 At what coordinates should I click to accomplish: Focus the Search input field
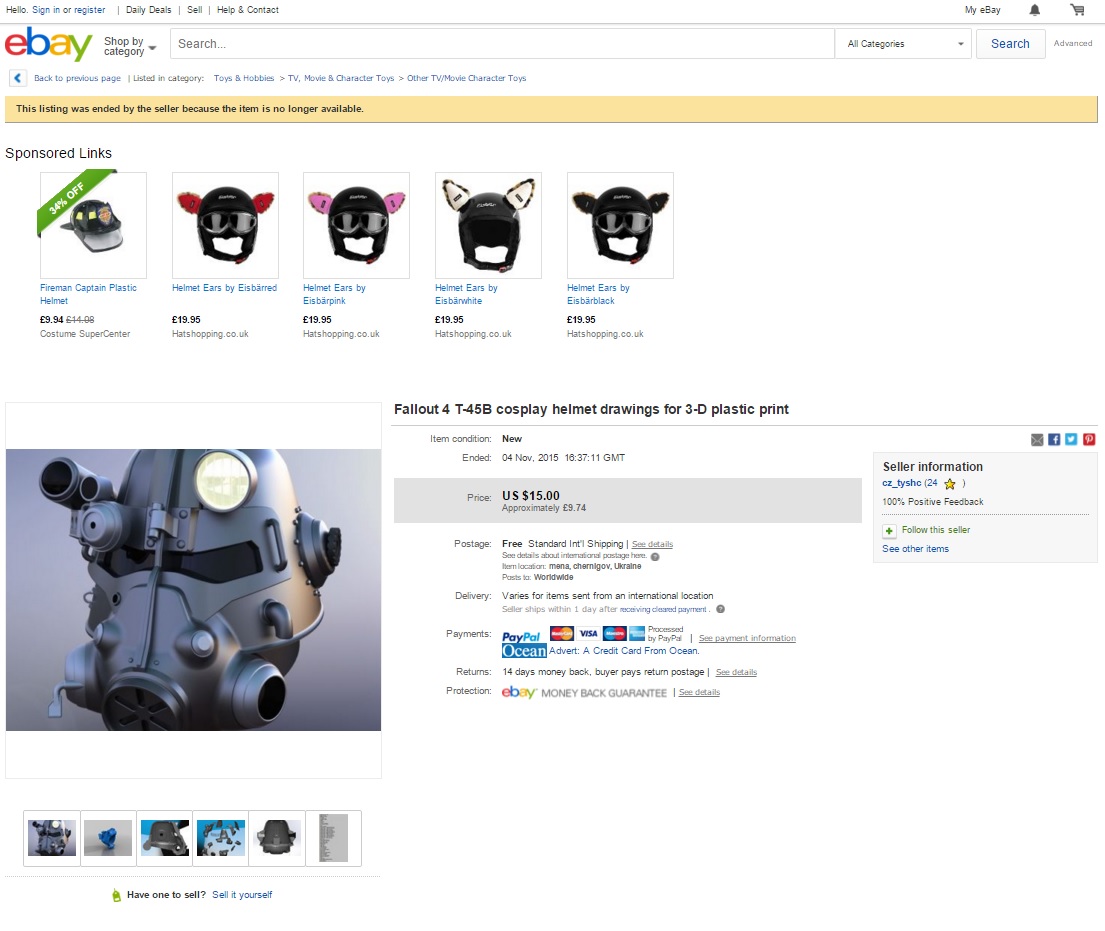pyautogui.click(x=502, y=44)
